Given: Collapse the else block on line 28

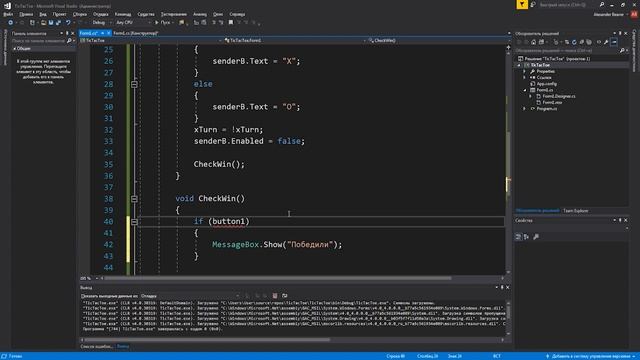Looking at the screenshot, I should coord(134,84).
